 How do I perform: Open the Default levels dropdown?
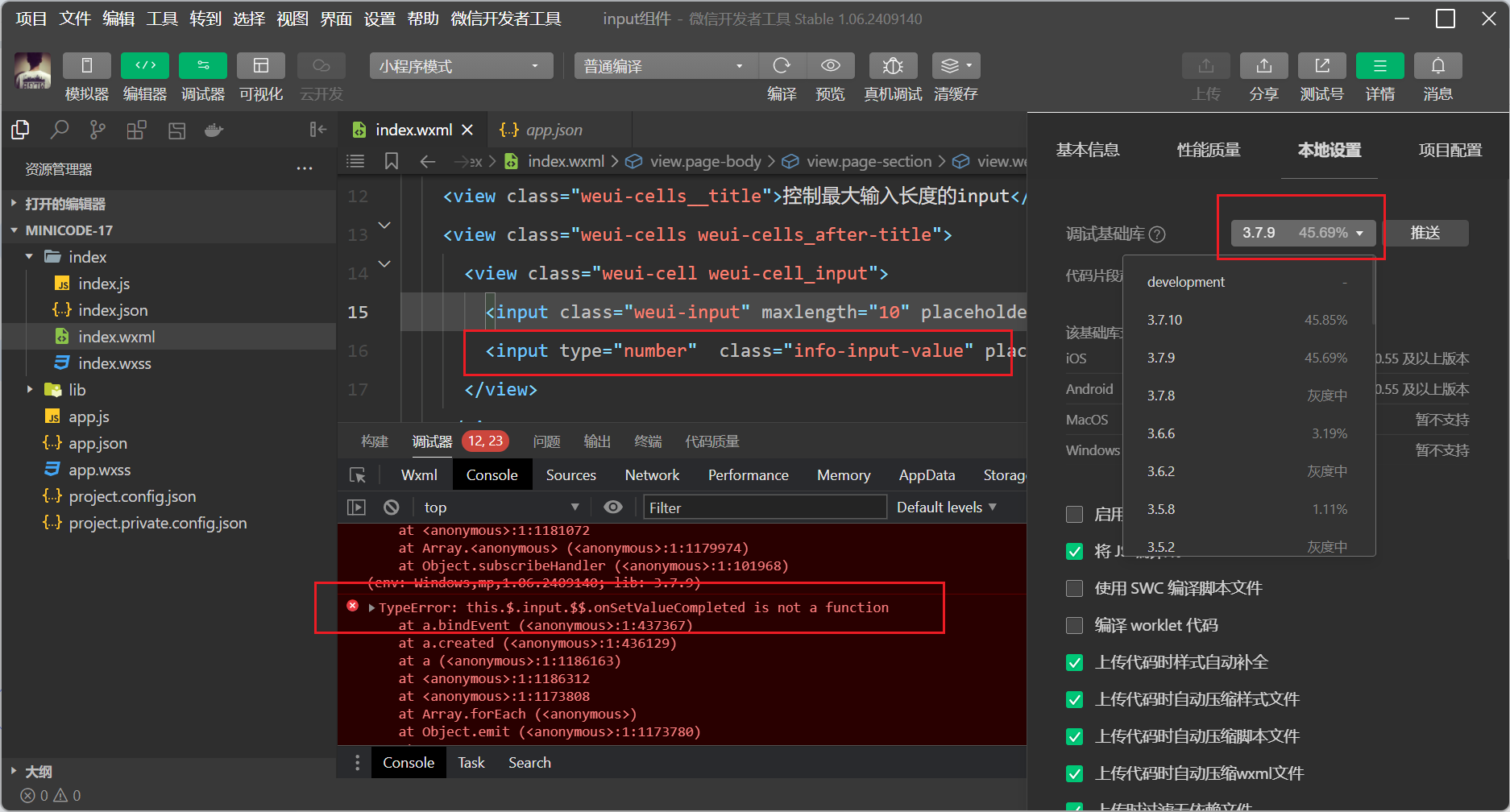[947, 507]
